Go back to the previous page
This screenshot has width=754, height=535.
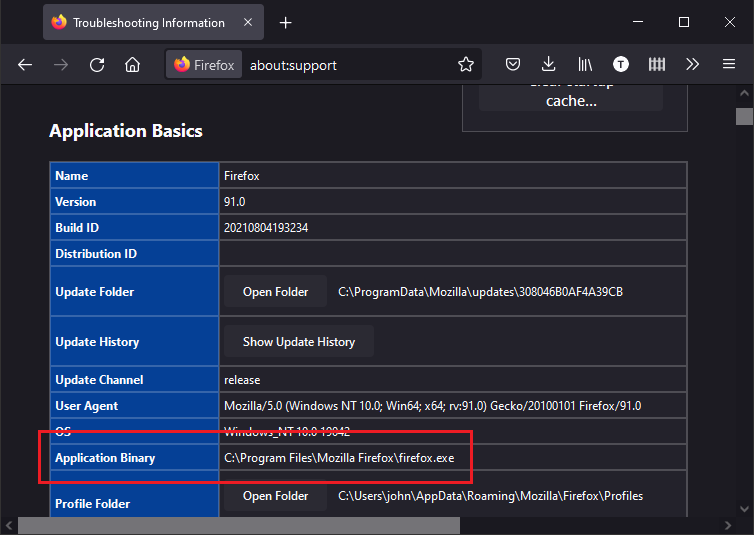point(25,65)
